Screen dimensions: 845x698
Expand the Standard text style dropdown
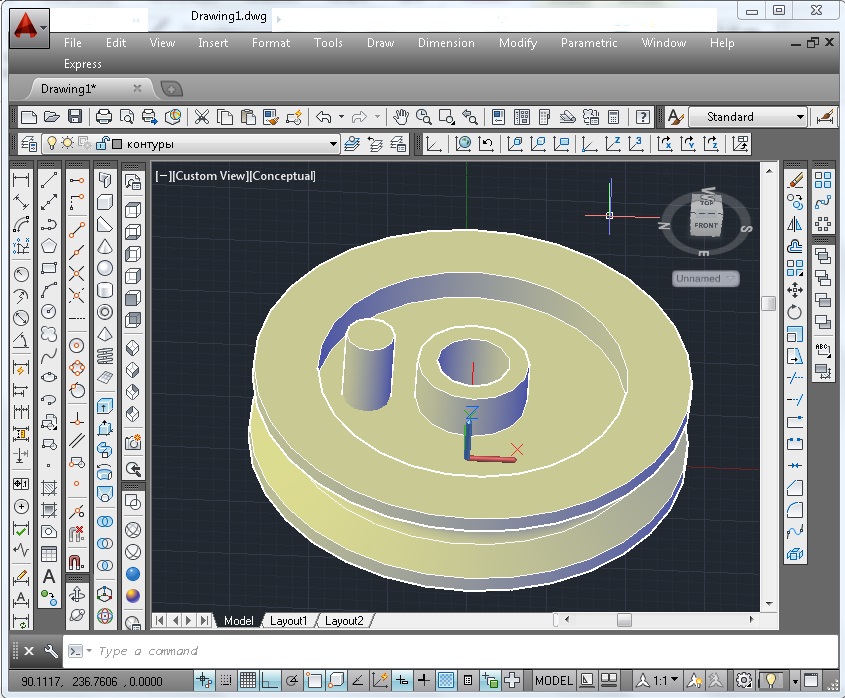pos(800,117)
